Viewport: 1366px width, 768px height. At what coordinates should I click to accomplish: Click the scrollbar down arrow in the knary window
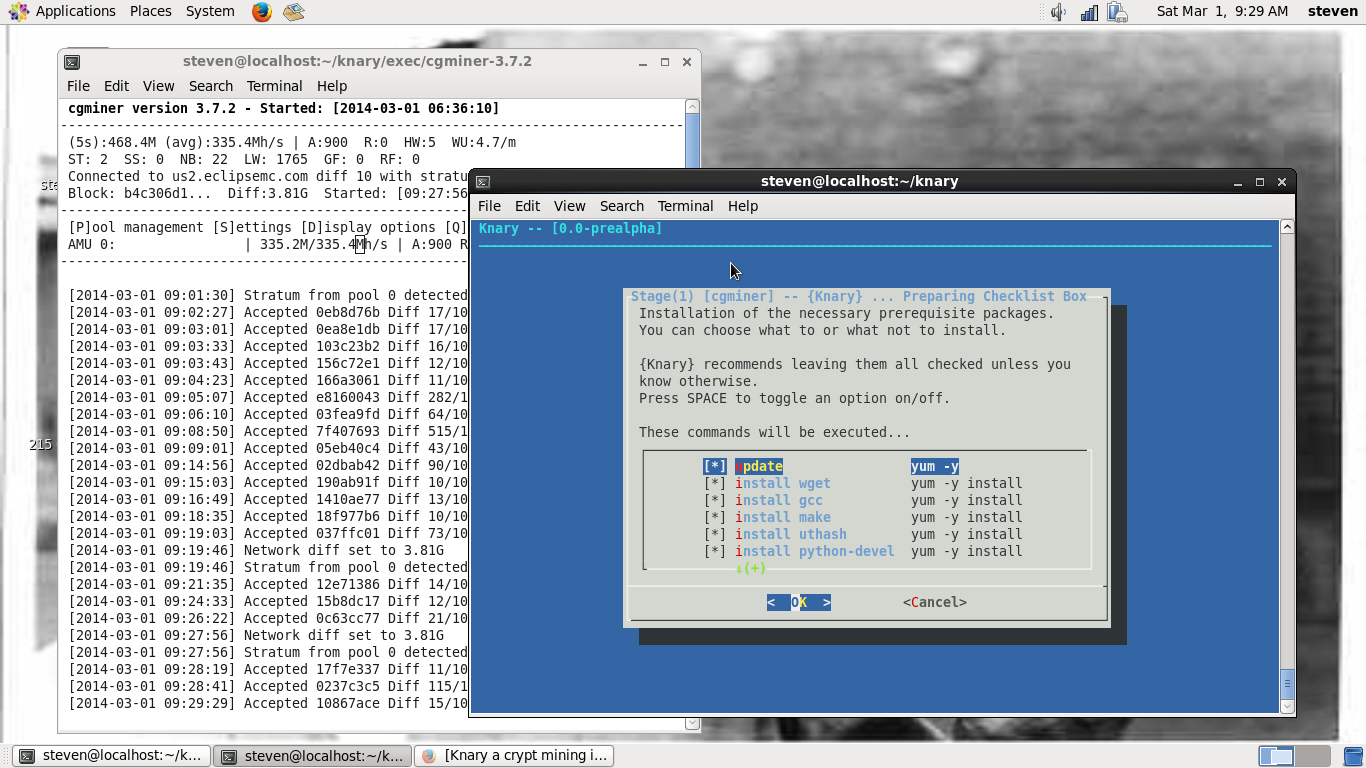[x=1287, y=706]
